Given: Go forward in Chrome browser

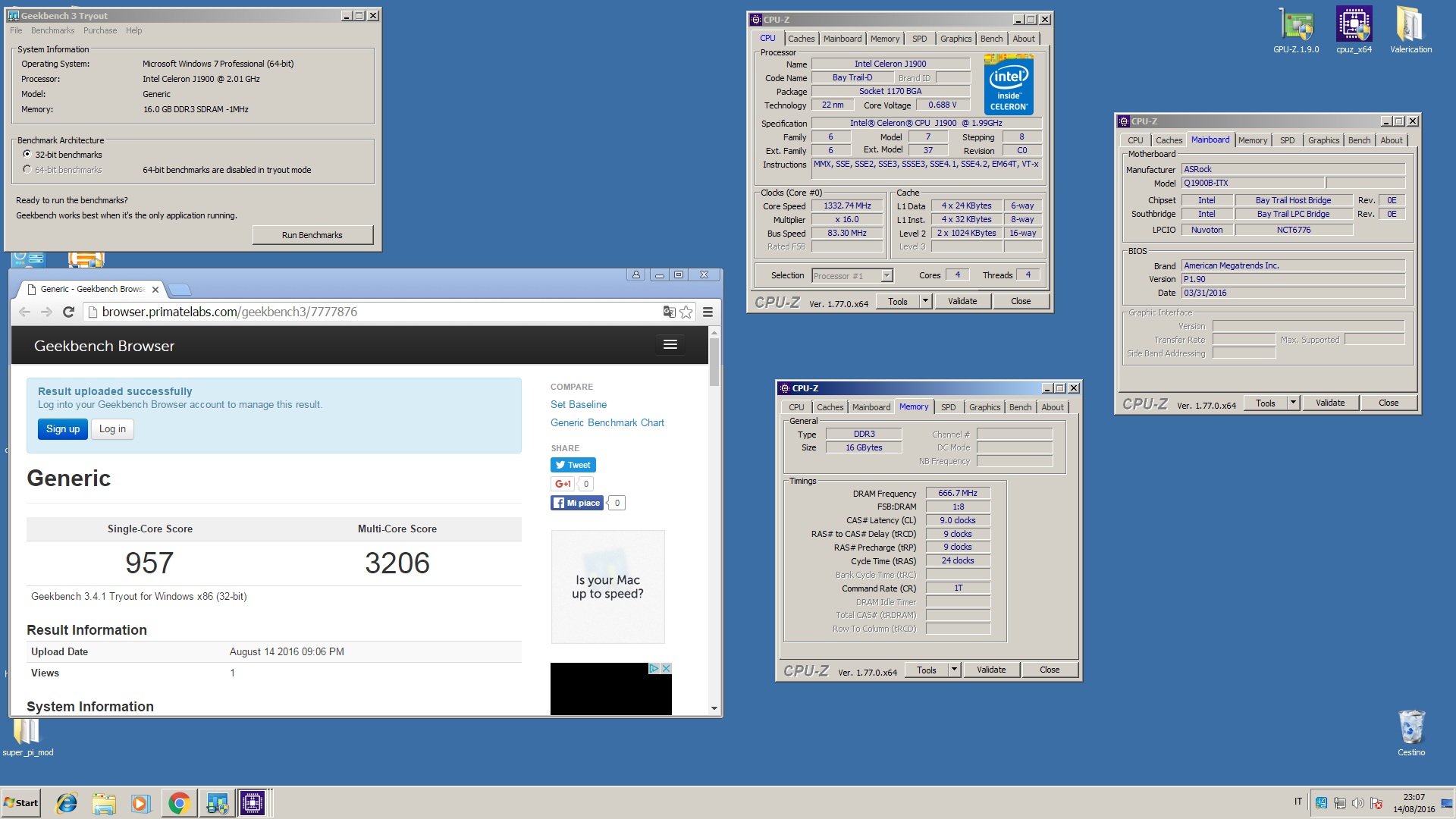Looking at the screenshot, I should pyautogui.click(x=46, y=312).
